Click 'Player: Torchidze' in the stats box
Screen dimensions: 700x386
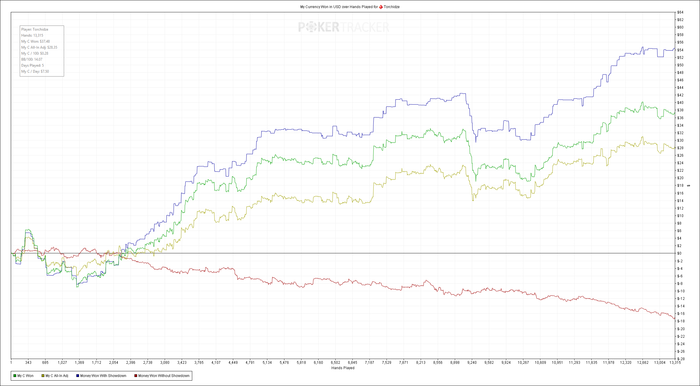pos(34,29)
